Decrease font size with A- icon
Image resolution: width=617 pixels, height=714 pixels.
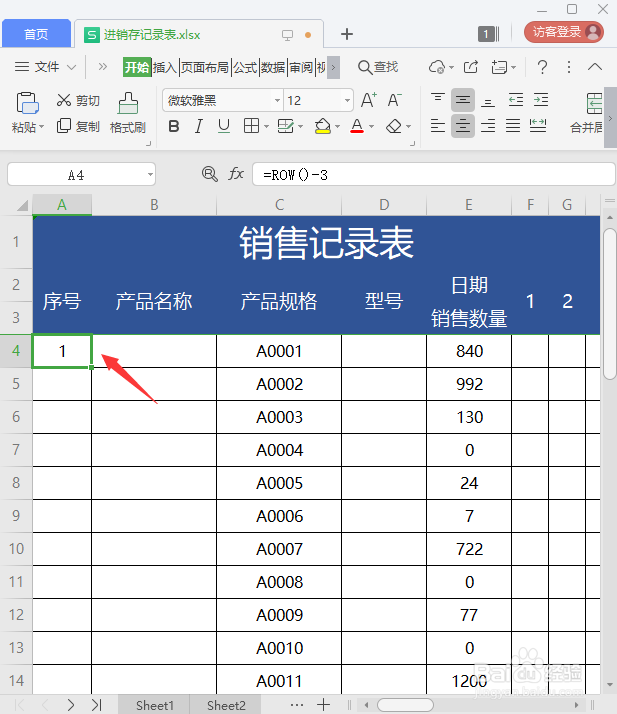pyautogui.click(x=394, y=100)
